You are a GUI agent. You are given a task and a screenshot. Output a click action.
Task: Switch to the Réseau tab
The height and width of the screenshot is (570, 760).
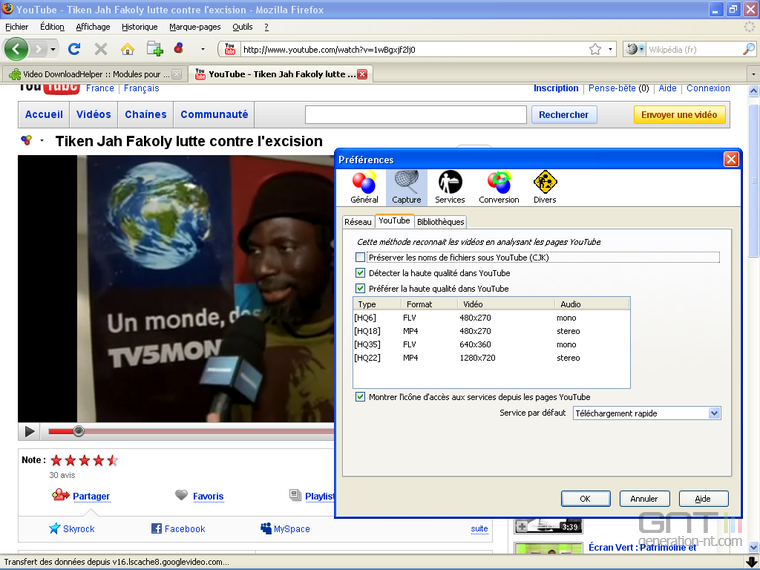pos(358,222)
